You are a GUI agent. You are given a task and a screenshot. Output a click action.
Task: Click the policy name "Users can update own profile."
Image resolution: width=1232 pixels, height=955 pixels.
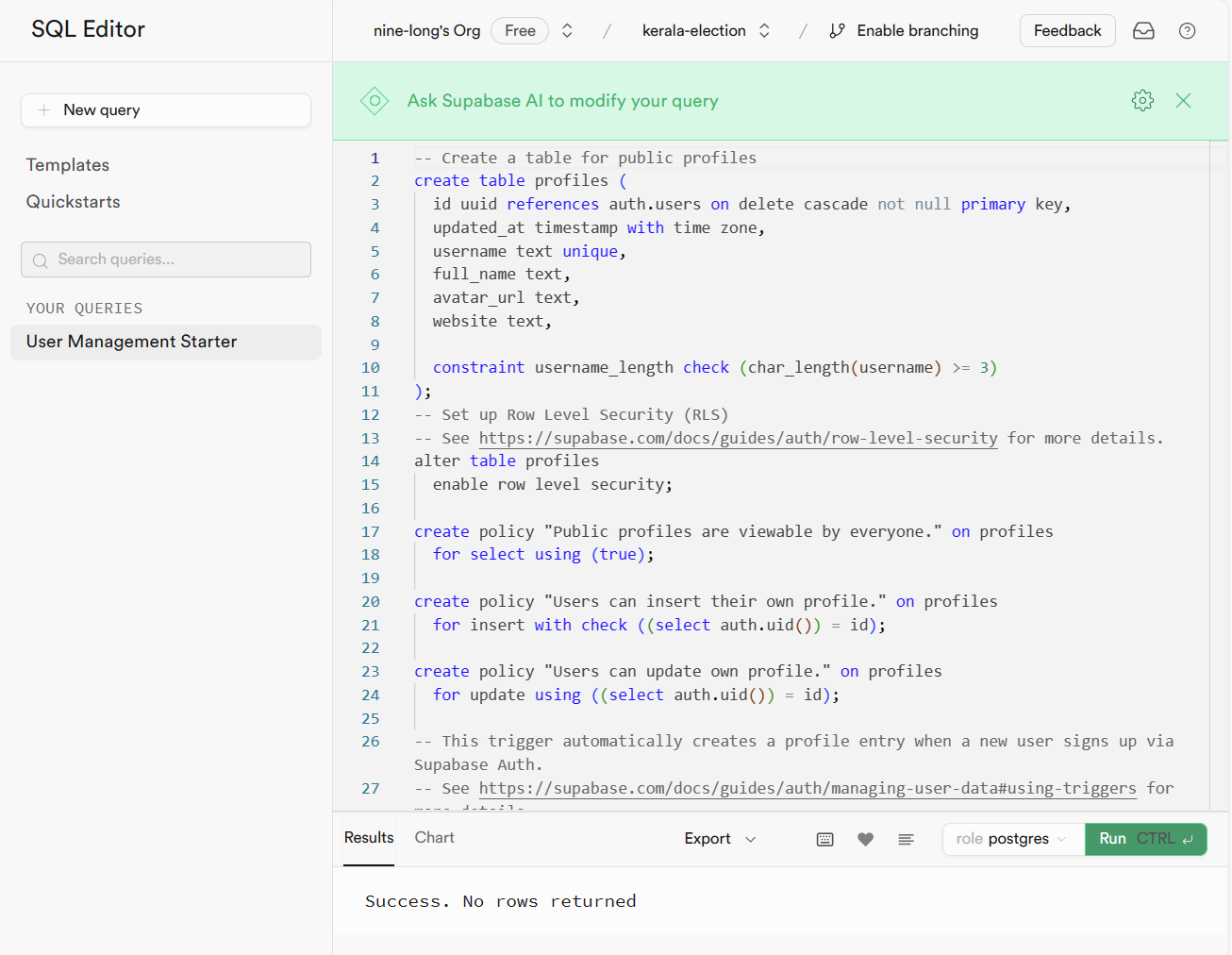(x=688, y=671)
